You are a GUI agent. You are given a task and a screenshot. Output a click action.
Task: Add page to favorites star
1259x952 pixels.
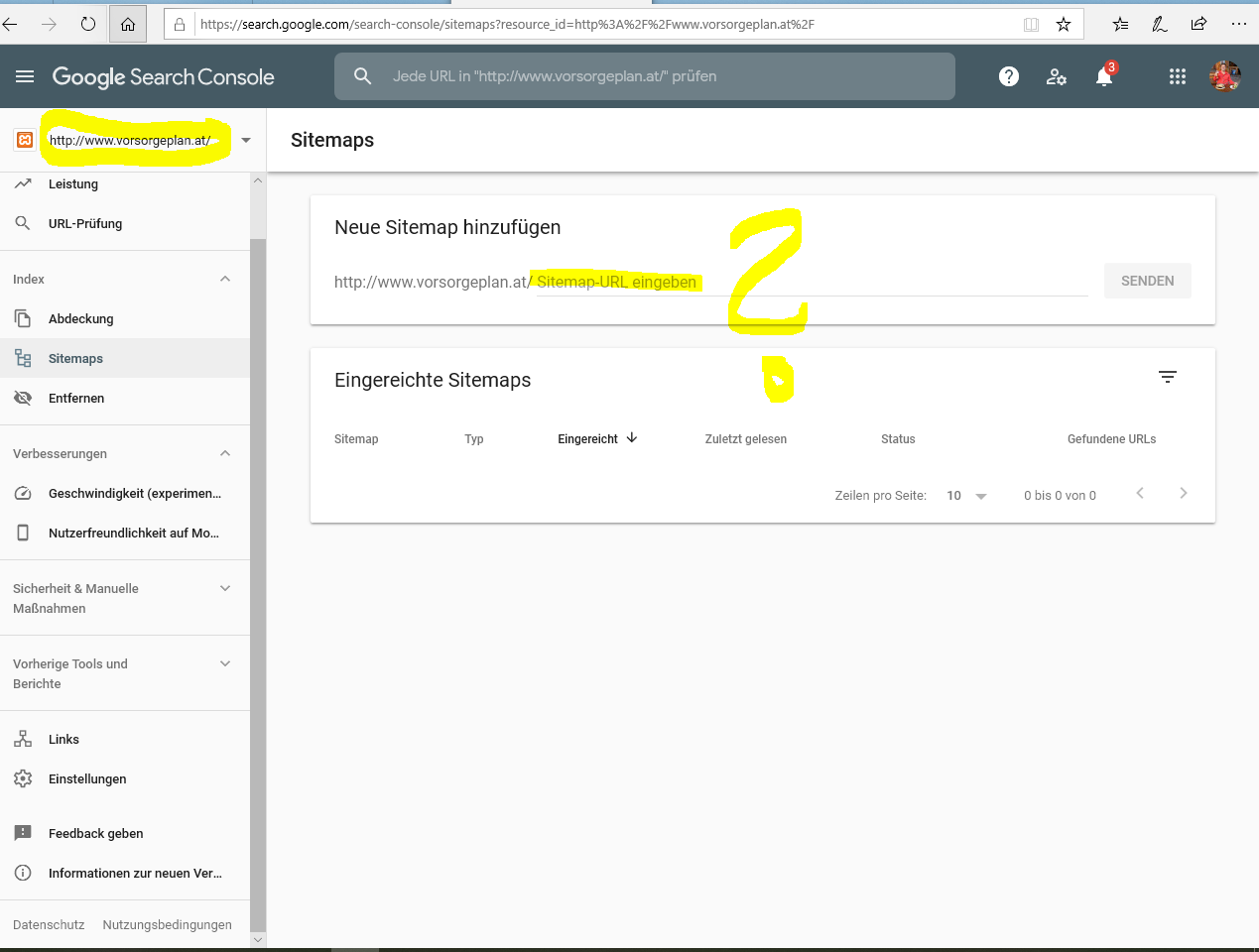tap(1064, 24)
